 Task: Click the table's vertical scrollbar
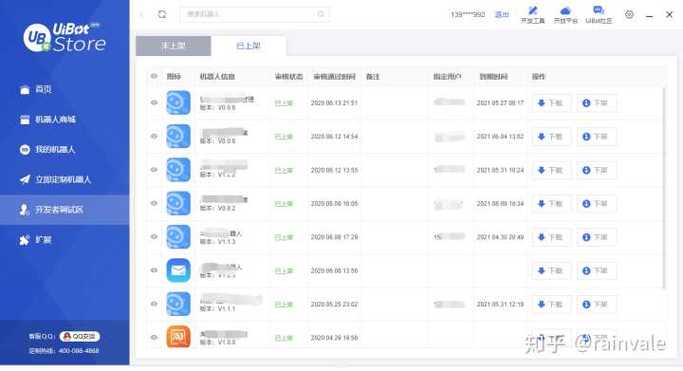664,188
